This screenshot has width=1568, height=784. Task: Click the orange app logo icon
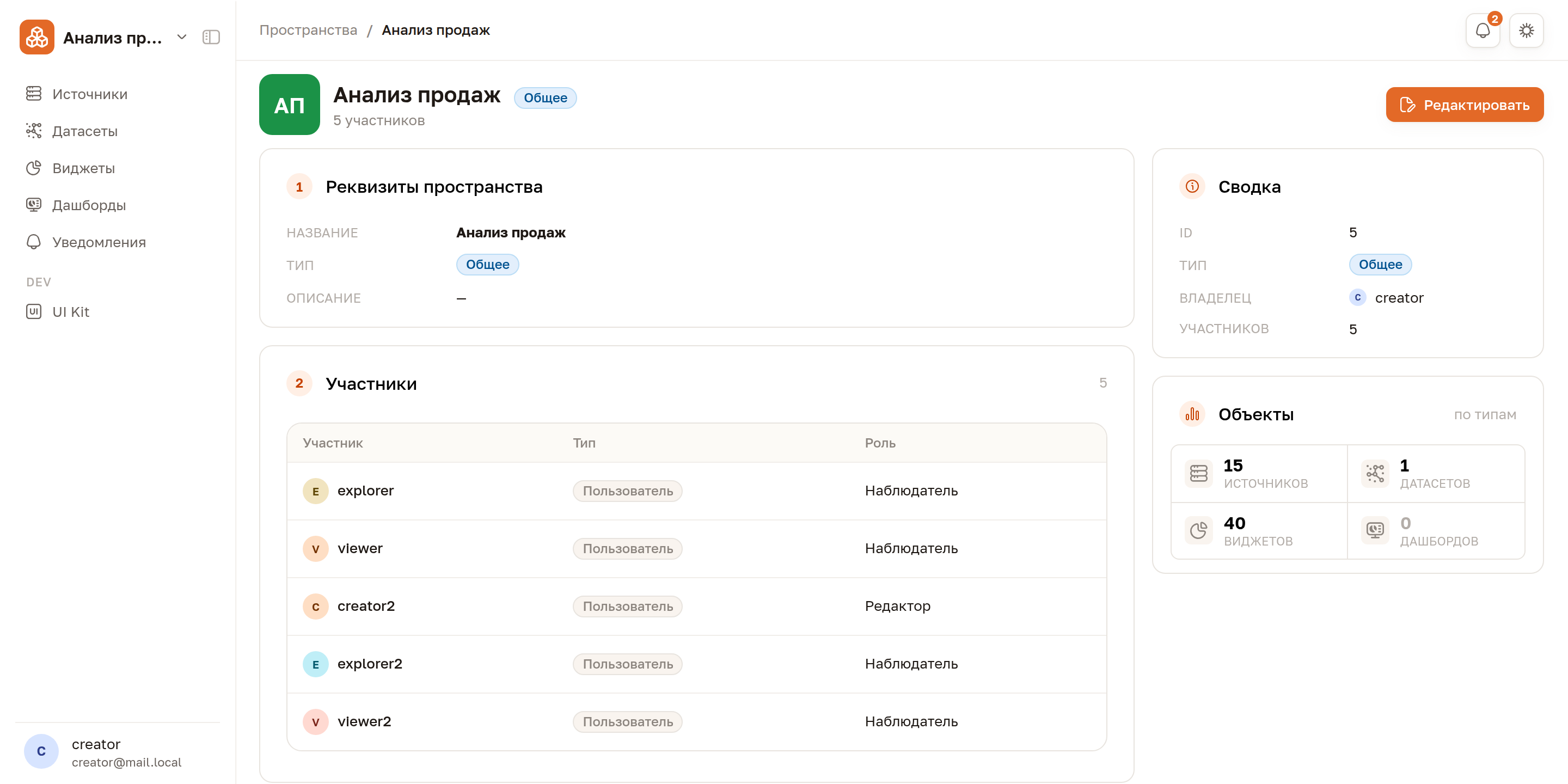coord(36,37)
